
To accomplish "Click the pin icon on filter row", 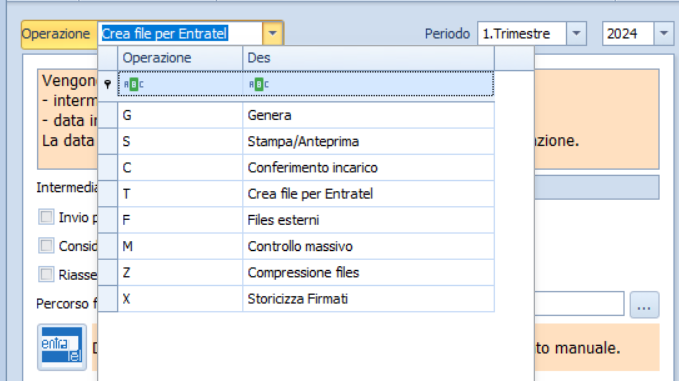I will click(x=107, y=84).
